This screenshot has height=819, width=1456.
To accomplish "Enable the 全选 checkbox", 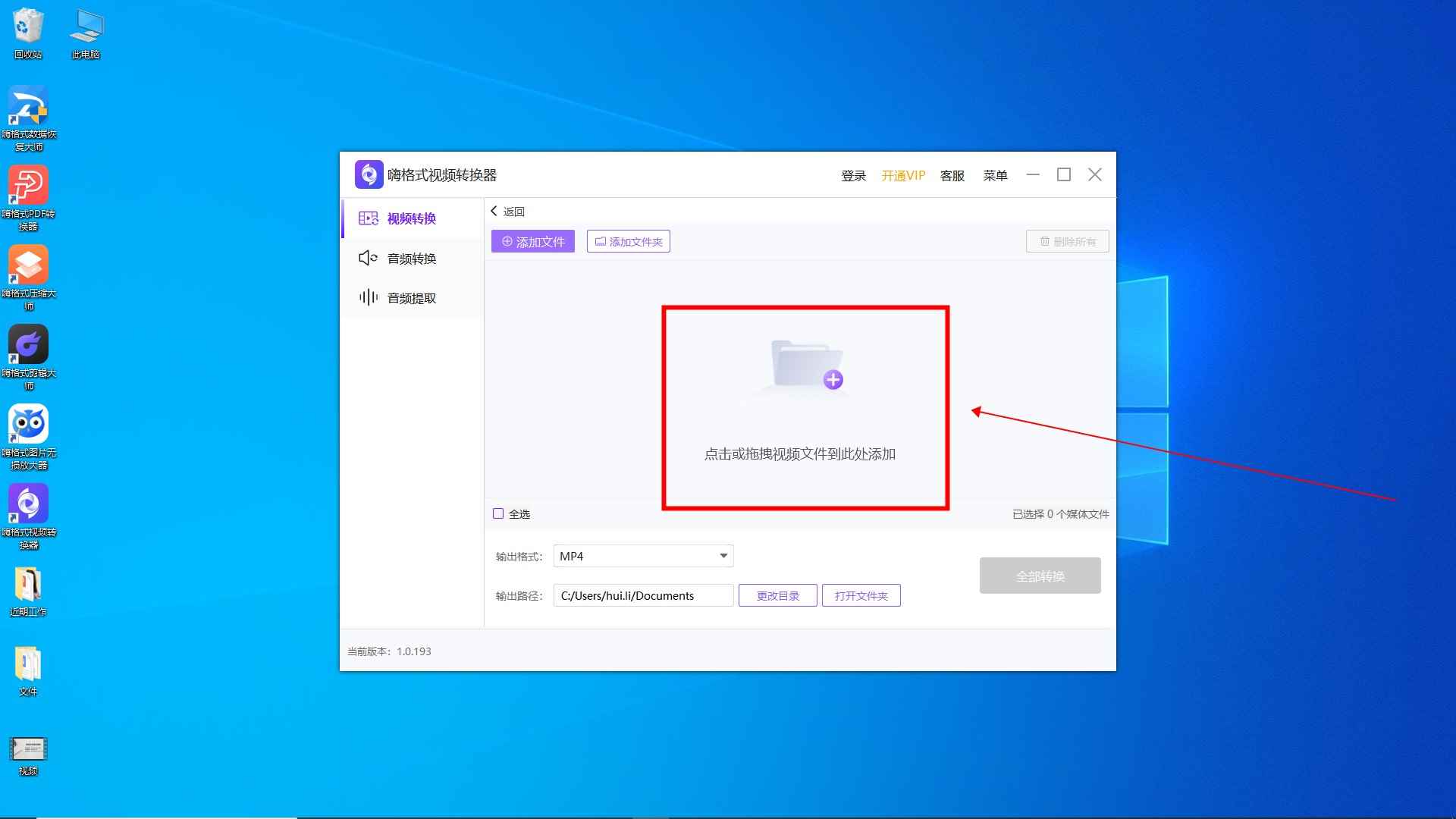I will point(499,513).
